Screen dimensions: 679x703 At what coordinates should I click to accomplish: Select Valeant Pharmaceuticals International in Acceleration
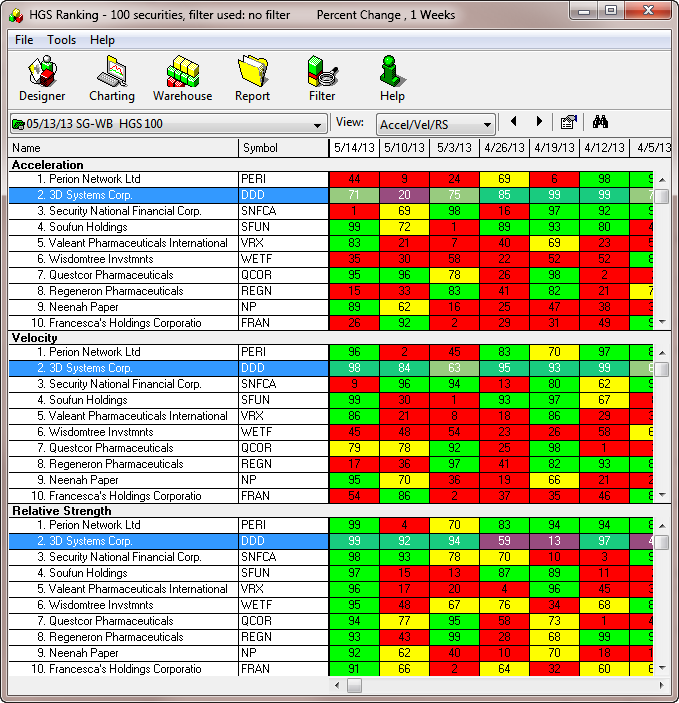click(x=123, y=243)
